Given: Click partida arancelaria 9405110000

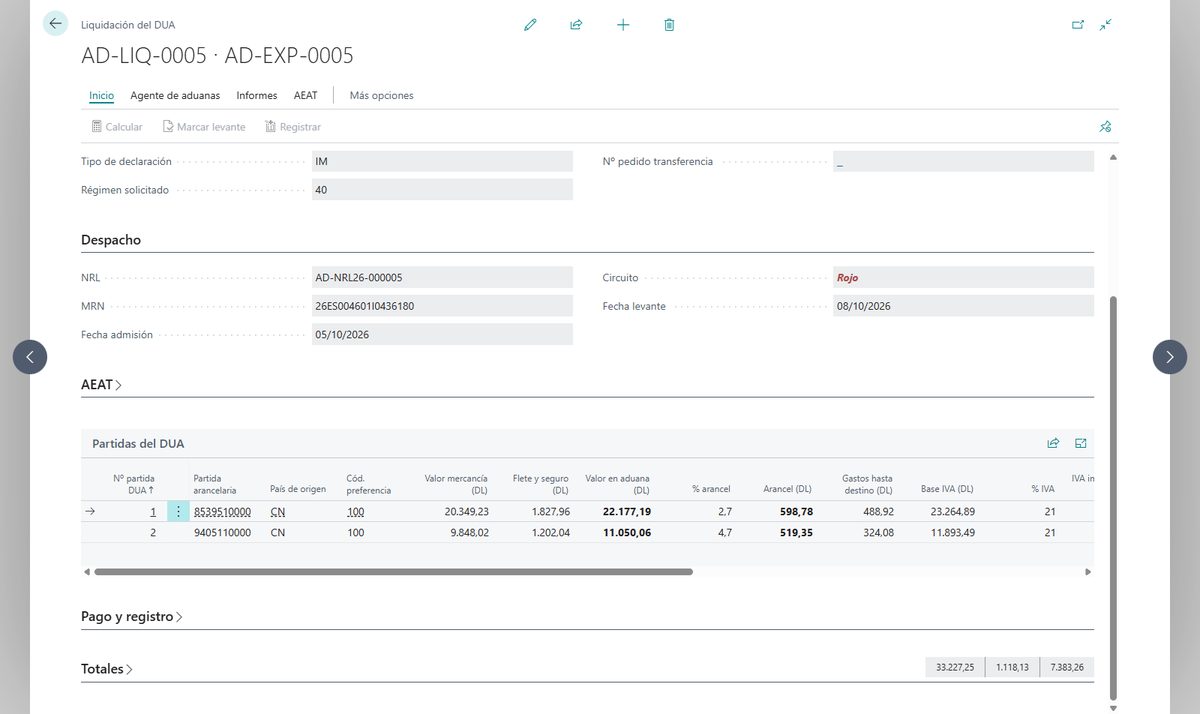Looking at the screenshot, I should pyautogui.click(x=222, y=533).
